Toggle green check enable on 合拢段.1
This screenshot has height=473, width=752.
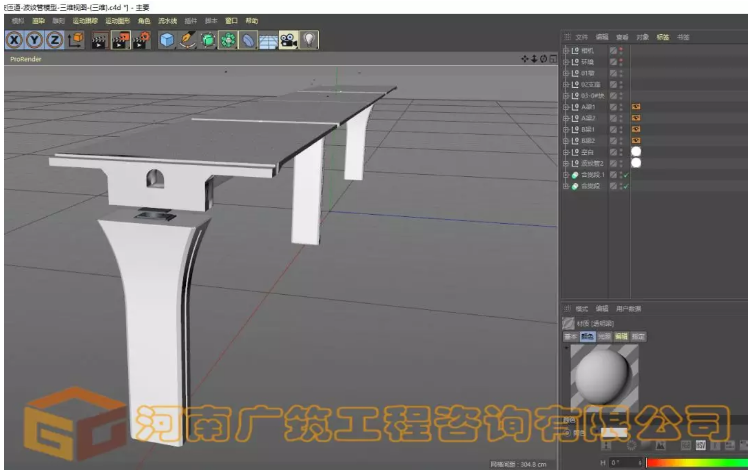pos(626,175)
